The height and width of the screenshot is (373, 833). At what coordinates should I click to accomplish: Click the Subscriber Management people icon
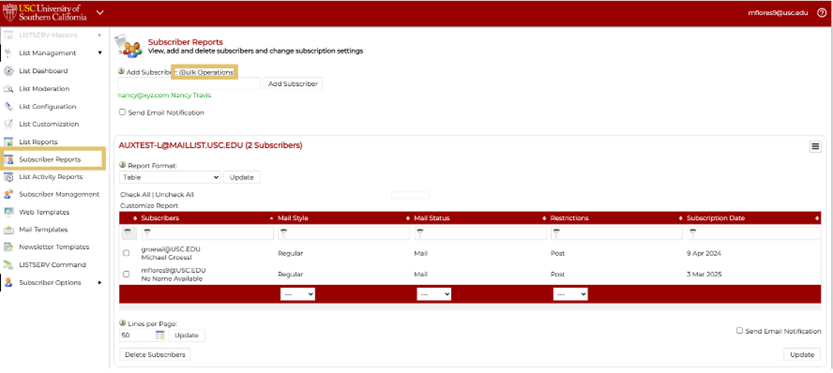tap(8, 194)
